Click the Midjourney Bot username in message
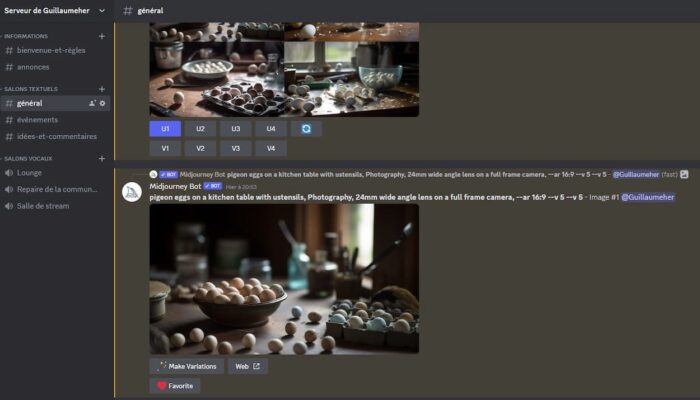This screenshot has width=700, height=400. [x=175, y=186]
